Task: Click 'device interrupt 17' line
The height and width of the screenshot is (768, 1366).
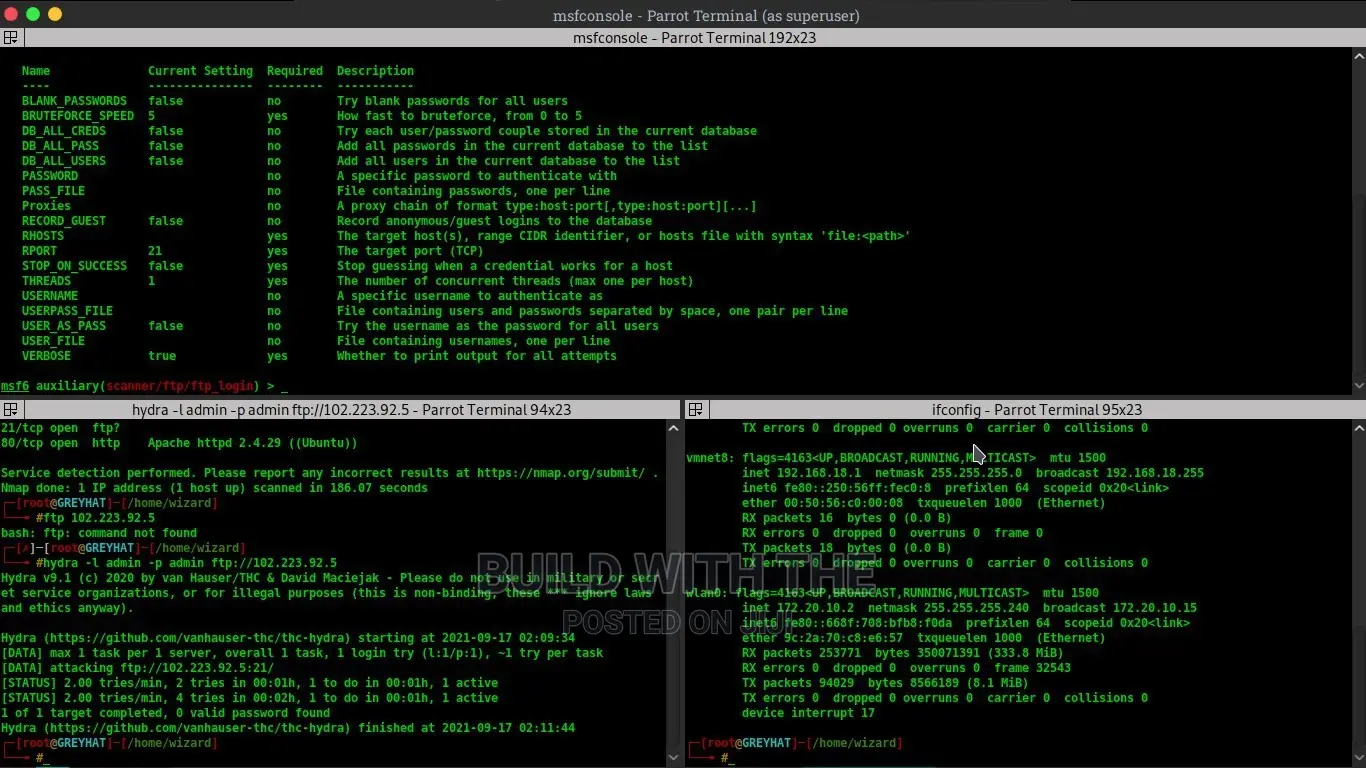Action: [809, 713]
